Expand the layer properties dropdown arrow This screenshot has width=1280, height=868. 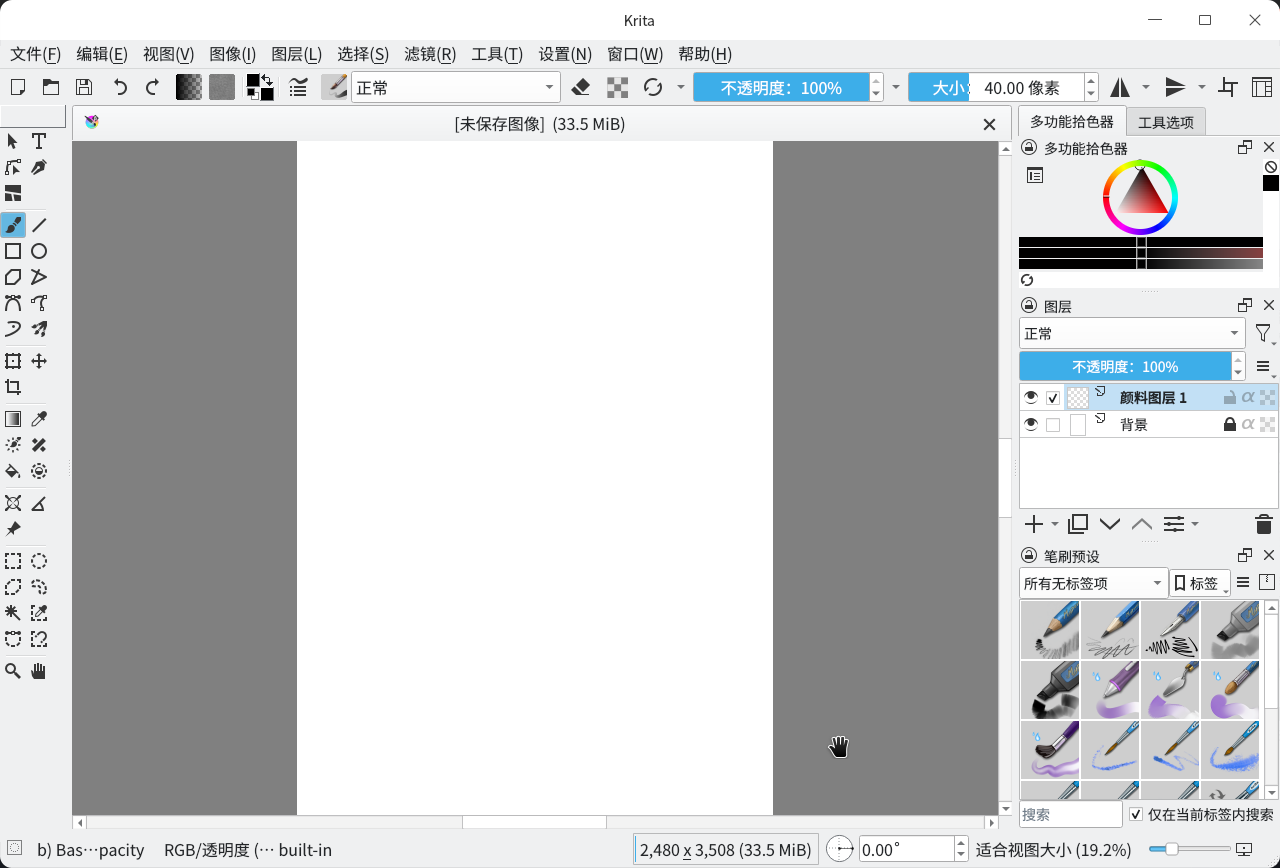(x=1195, y=524)
